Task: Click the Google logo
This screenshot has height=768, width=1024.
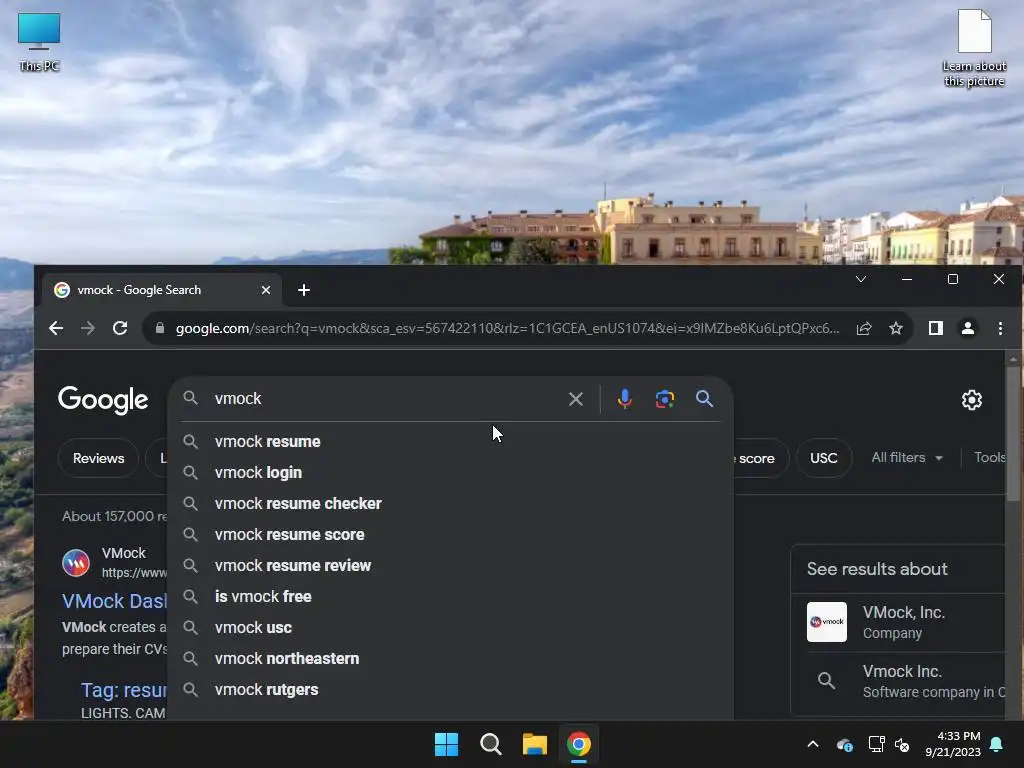Action: 103,400
